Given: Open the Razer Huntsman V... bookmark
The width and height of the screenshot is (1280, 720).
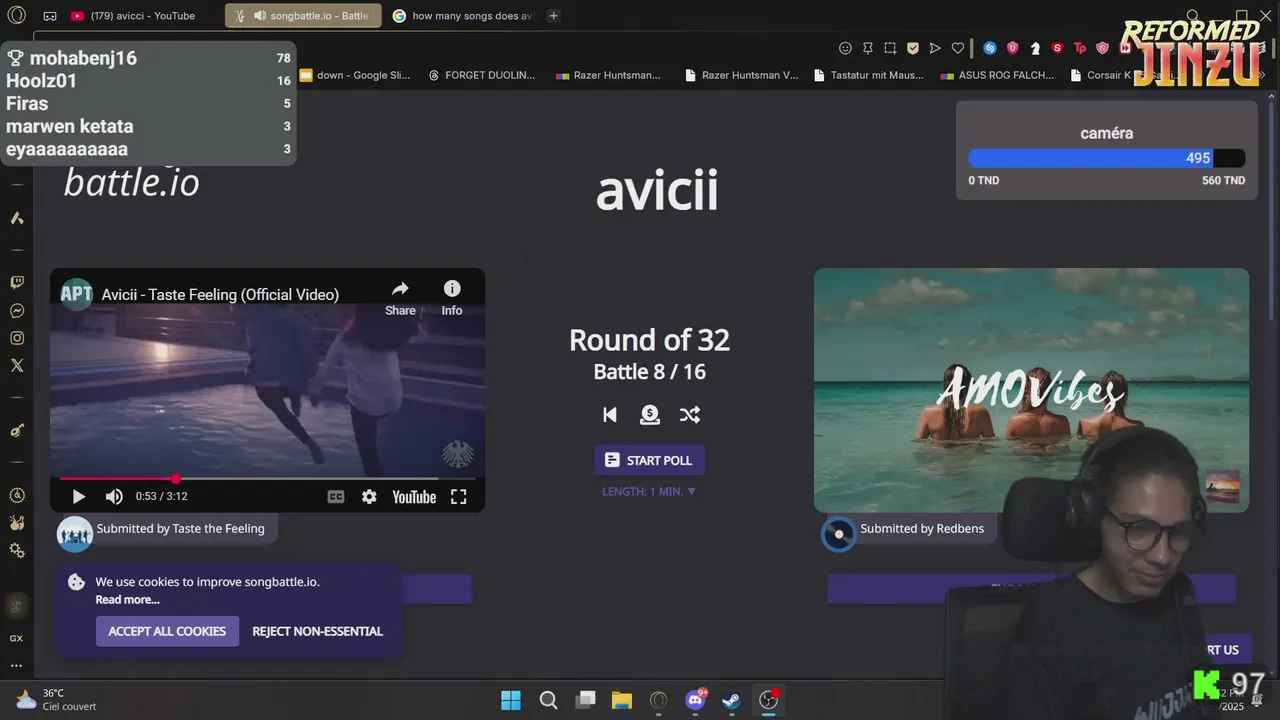Looking at the screenshot, I should coord(741,75).
